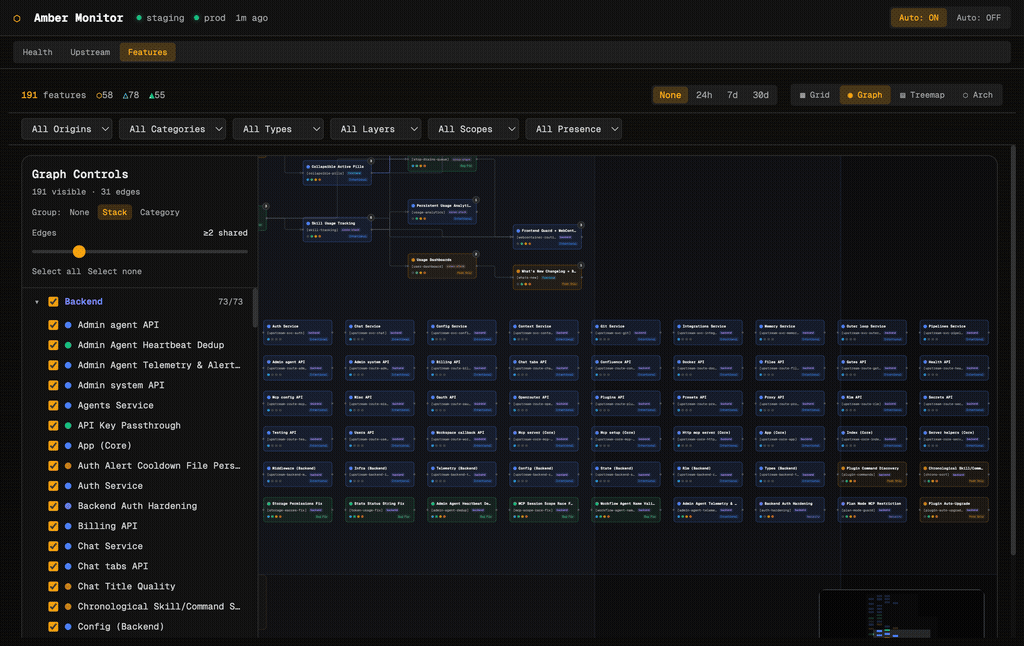Select the Stack grouping option
Image resolution: width=1024 pixels, height=646 pixels.
[114, 212]
